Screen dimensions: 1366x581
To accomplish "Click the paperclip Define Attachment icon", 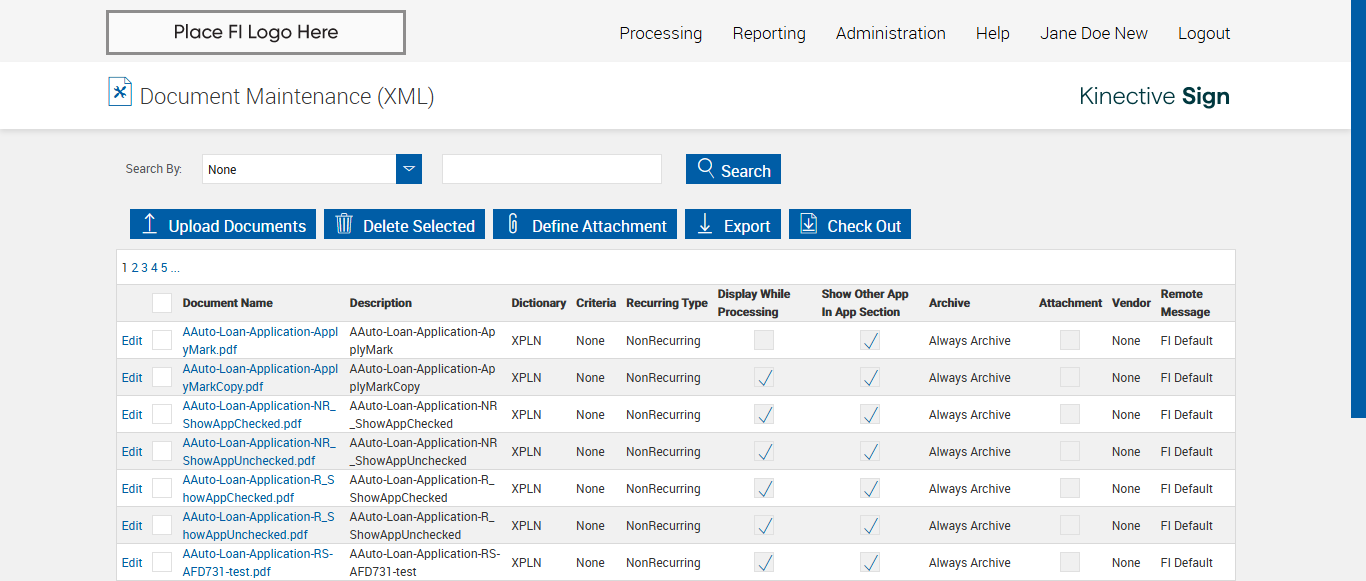I will [x=513, y=224].
